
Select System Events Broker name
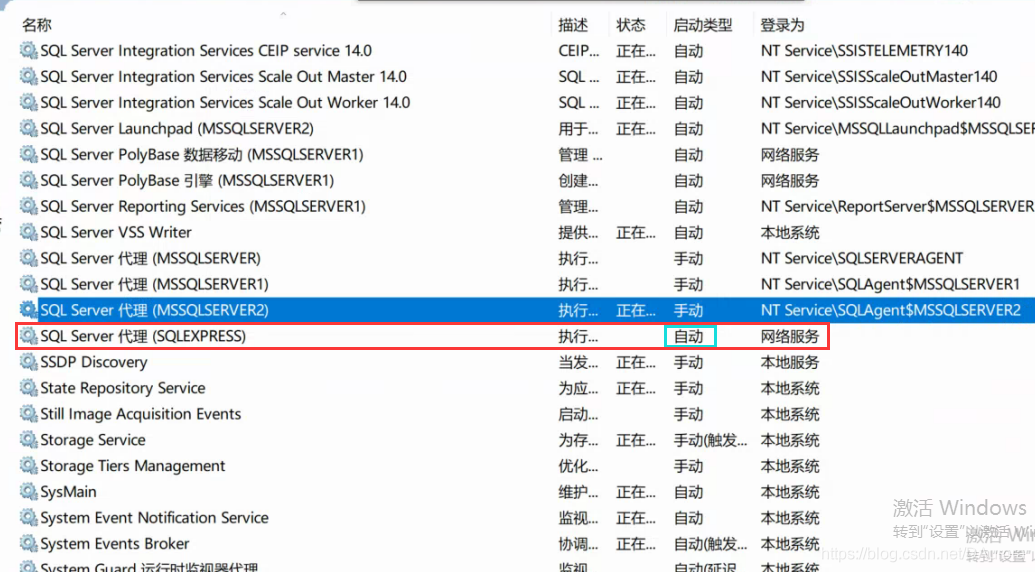pyautogui.click(x=115, y=544)
